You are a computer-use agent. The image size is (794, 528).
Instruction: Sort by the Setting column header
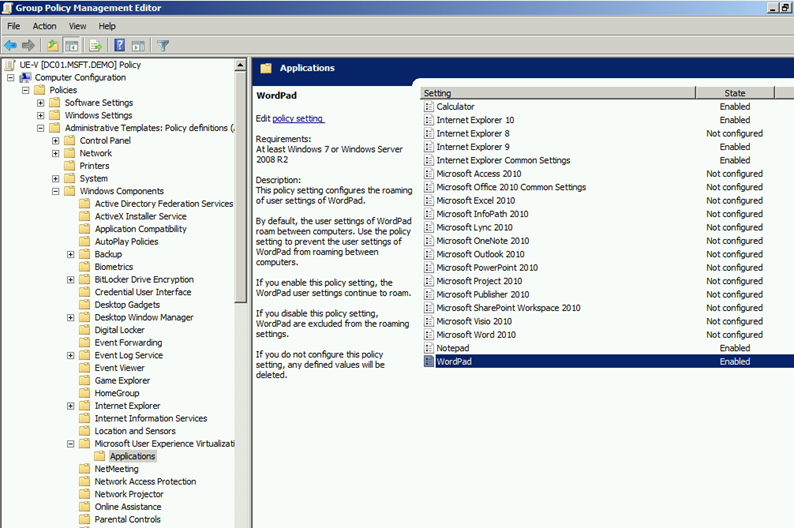558,93
